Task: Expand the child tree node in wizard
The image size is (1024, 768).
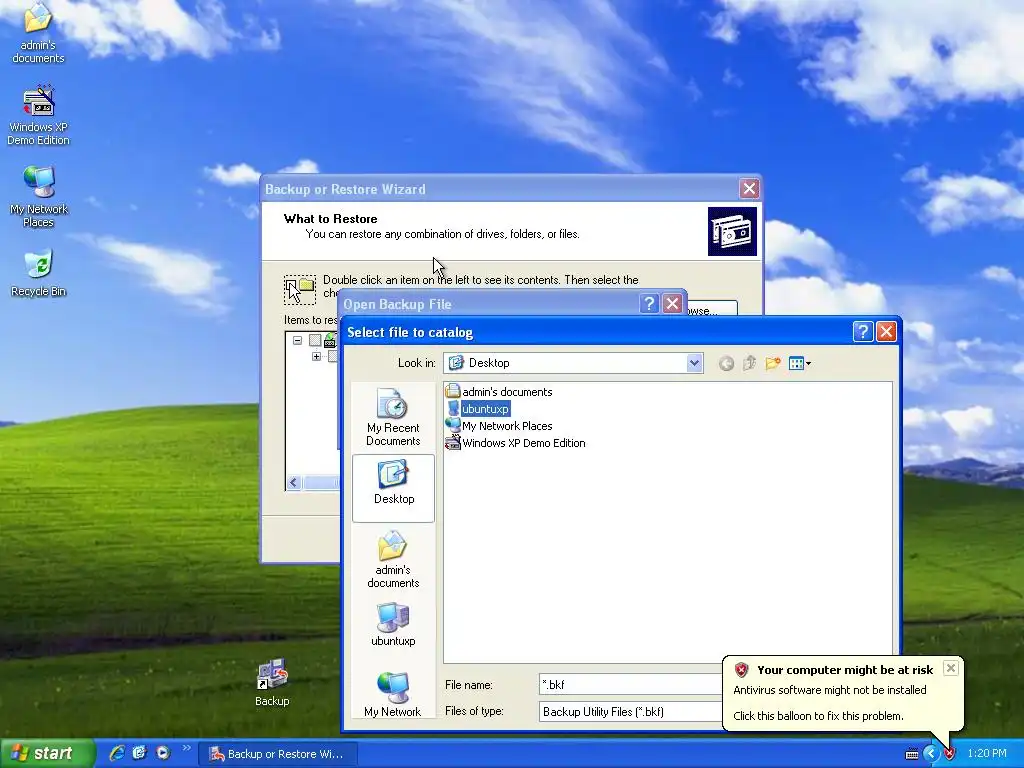Action: tap(316, 357)
